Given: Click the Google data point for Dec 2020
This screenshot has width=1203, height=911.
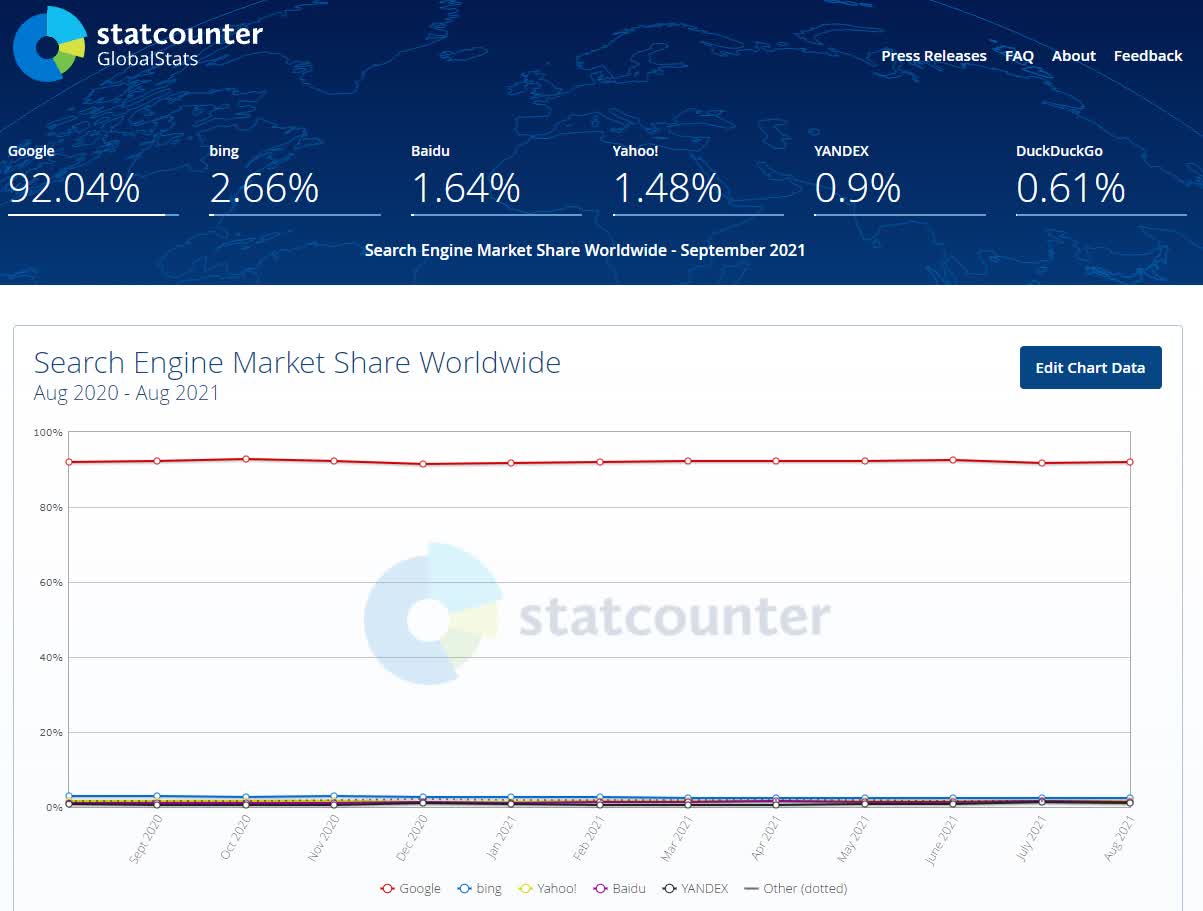Looking at the screenshot, I should point(423,464).
